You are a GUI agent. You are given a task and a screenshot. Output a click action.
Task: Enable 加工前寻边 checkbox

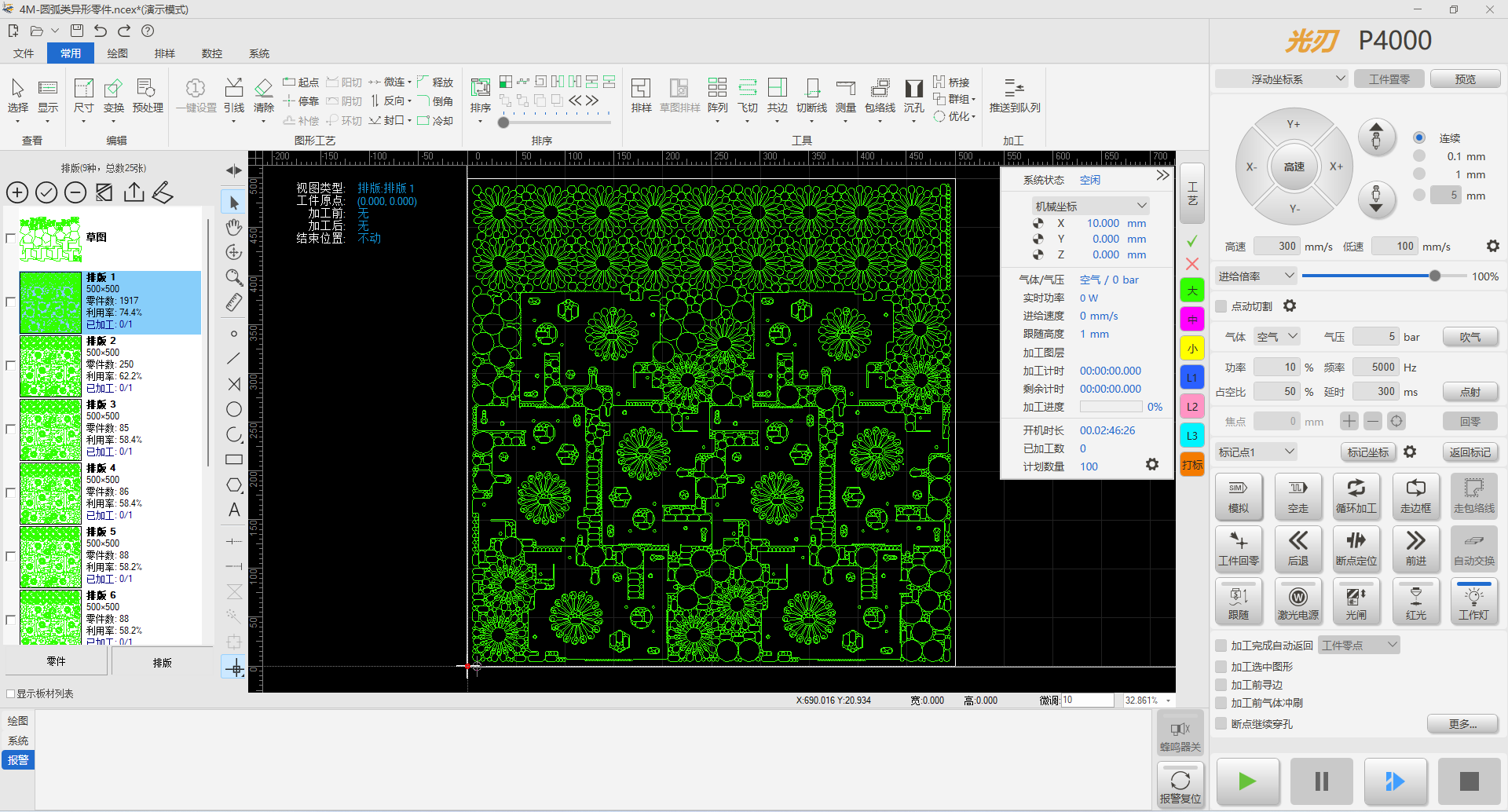[1221, 685]
